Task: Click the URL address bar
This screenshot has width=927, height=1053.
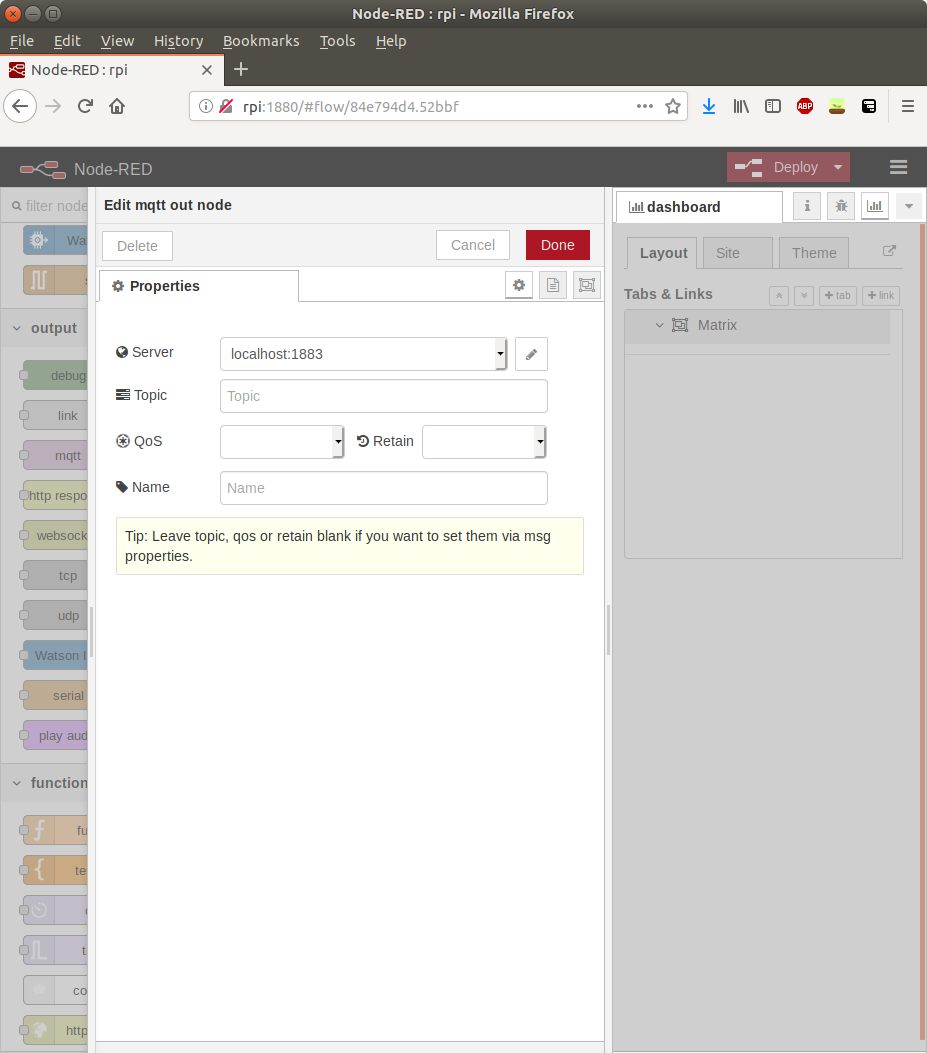Action: [x=437, y=106]
